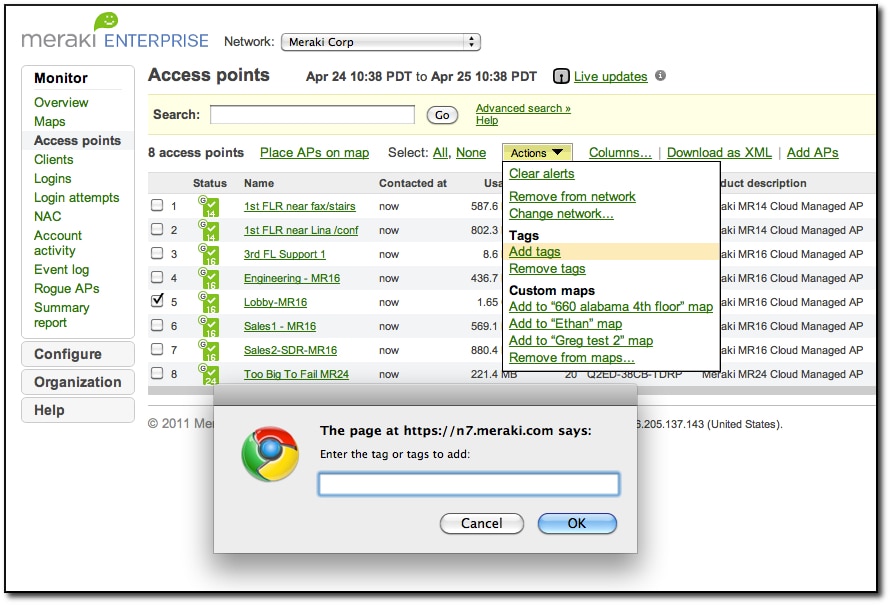The width and height of the screenshot is (890, 605).
Task: Click status icon for 1st FLR near Lina /conf
Action: click(208, 230)
